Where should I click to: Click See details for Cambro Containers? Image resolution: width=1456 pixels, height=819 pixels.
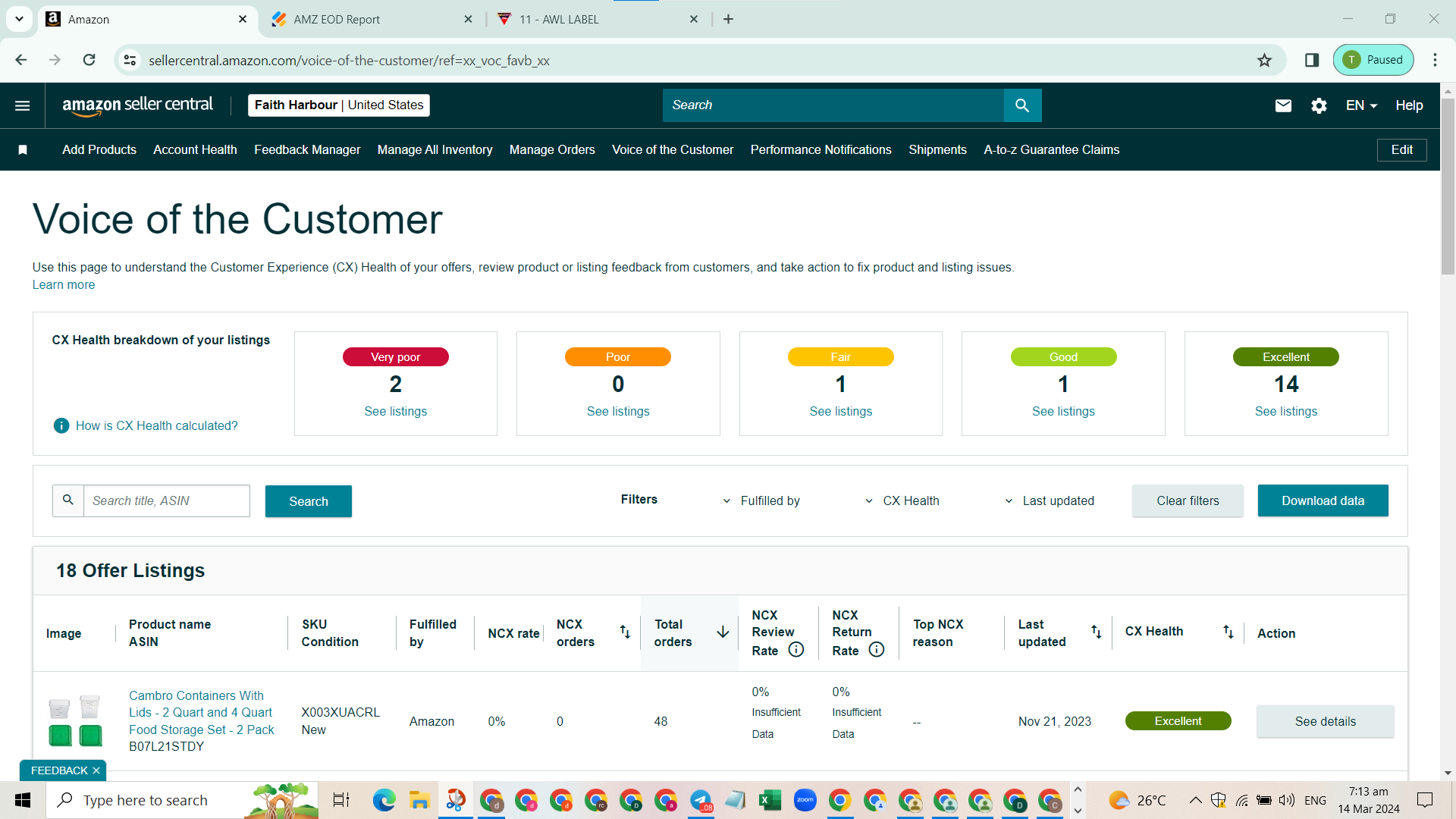1326,721
